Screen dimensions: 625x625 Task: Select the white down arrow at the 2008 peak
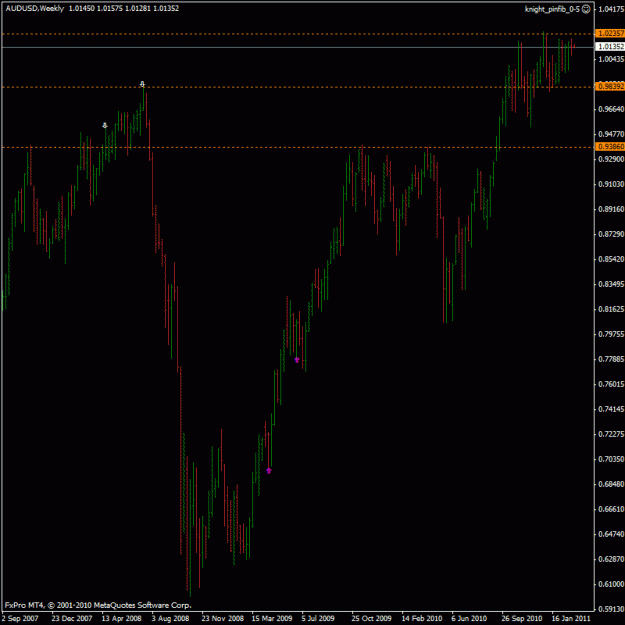pos(142,84)
